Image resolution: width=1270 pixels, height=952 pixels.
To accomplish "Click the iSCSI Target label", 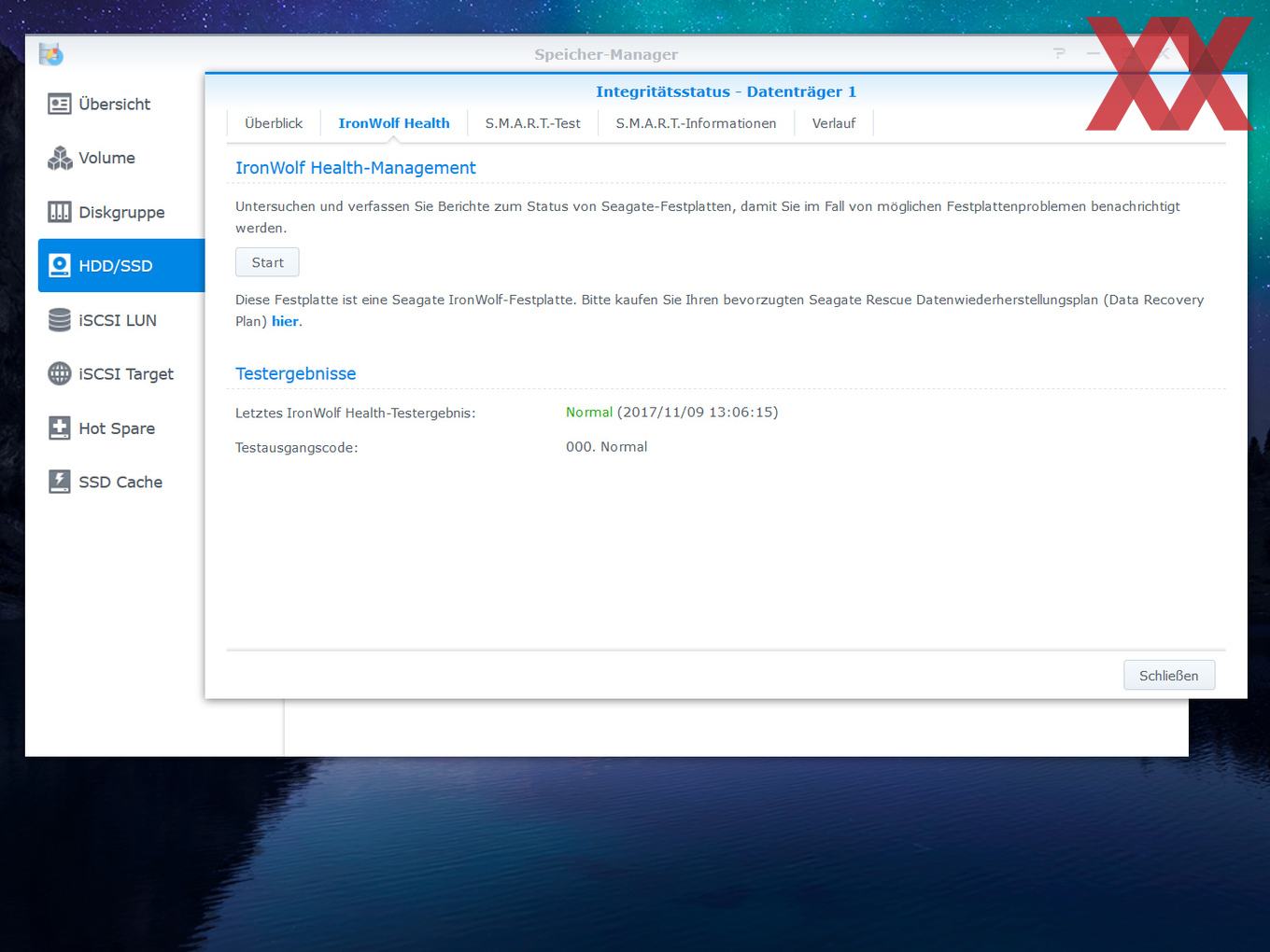I will click(126, 373).
